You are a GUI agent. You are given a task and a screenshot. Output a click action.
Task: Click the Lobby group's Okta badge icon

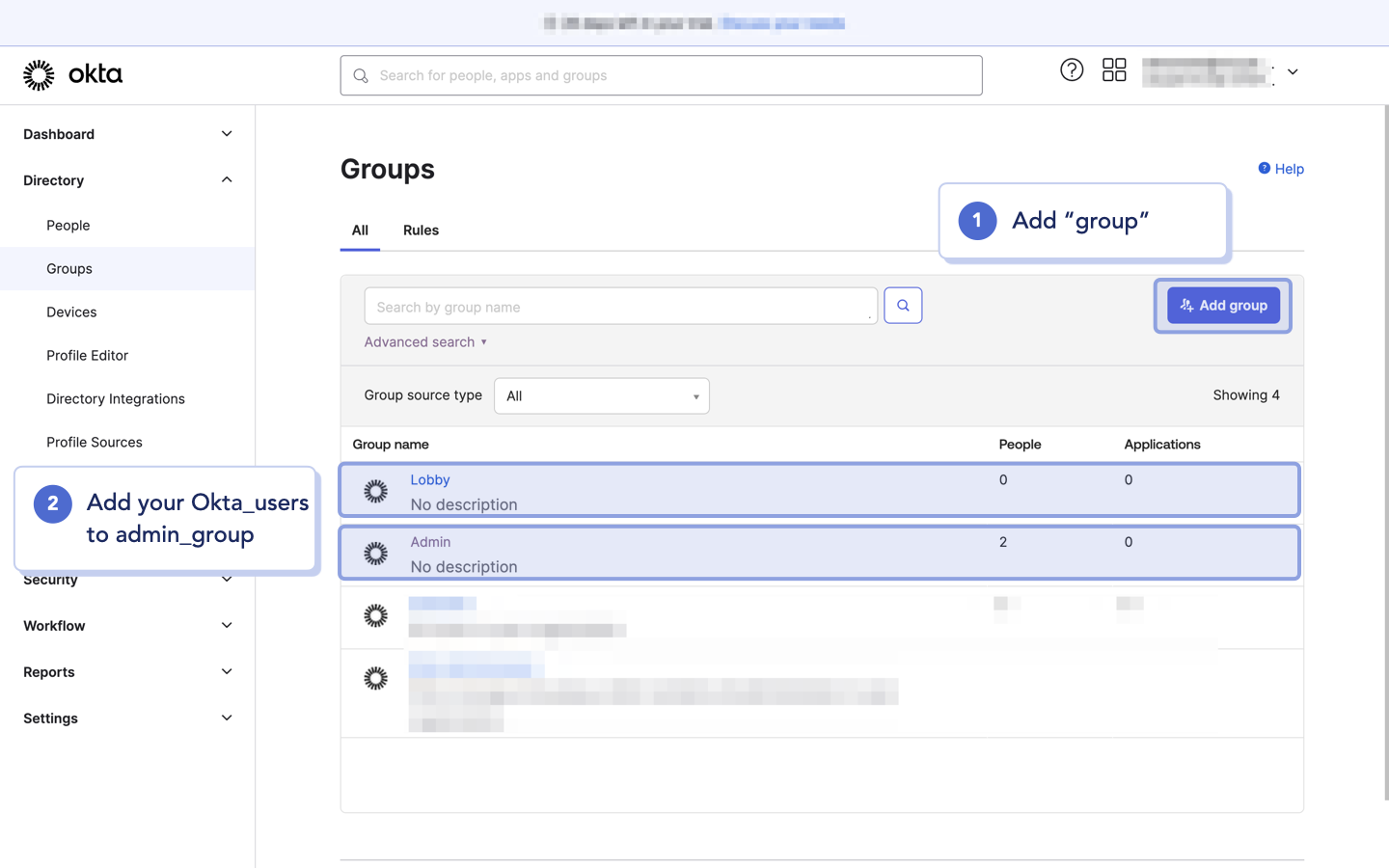coord(375,491)
